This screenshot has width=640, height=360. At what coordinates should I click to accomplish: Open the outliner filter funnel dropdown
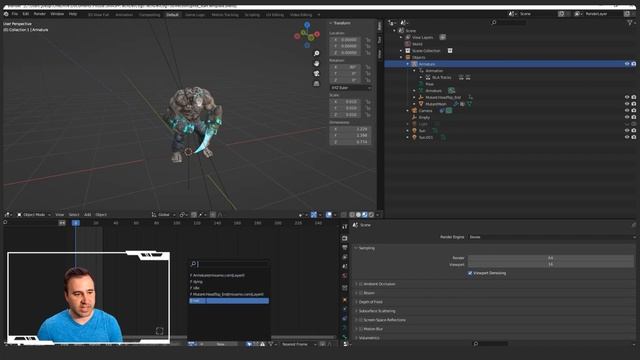click(x=631, y=23)
